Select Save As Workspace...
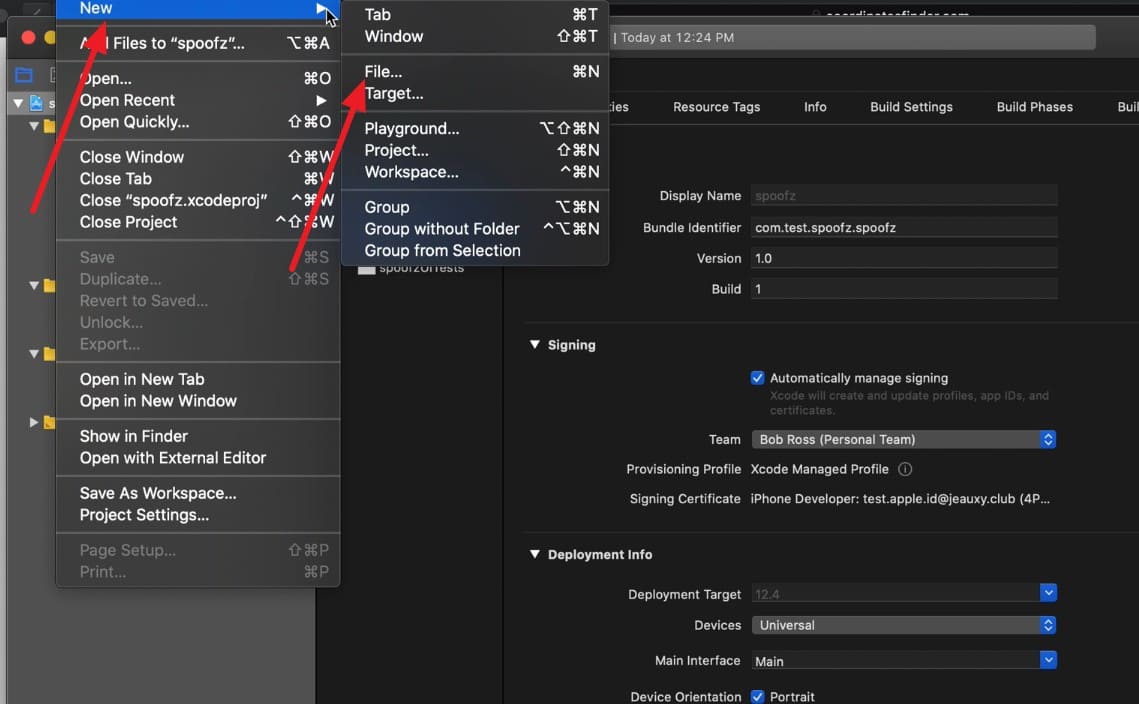1139x704 pixels. pyautogui.click(x=198, y=493)
